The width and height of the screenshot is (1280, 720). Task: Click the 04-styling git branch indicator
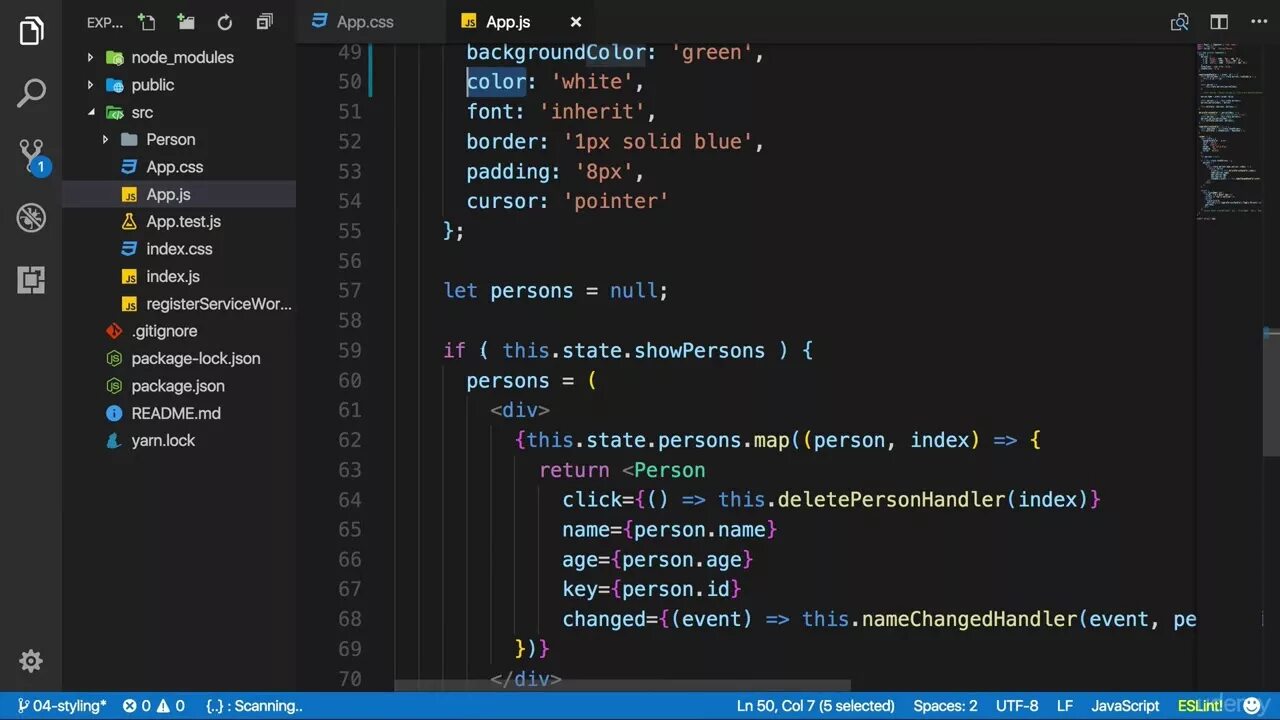click(61, 706)
